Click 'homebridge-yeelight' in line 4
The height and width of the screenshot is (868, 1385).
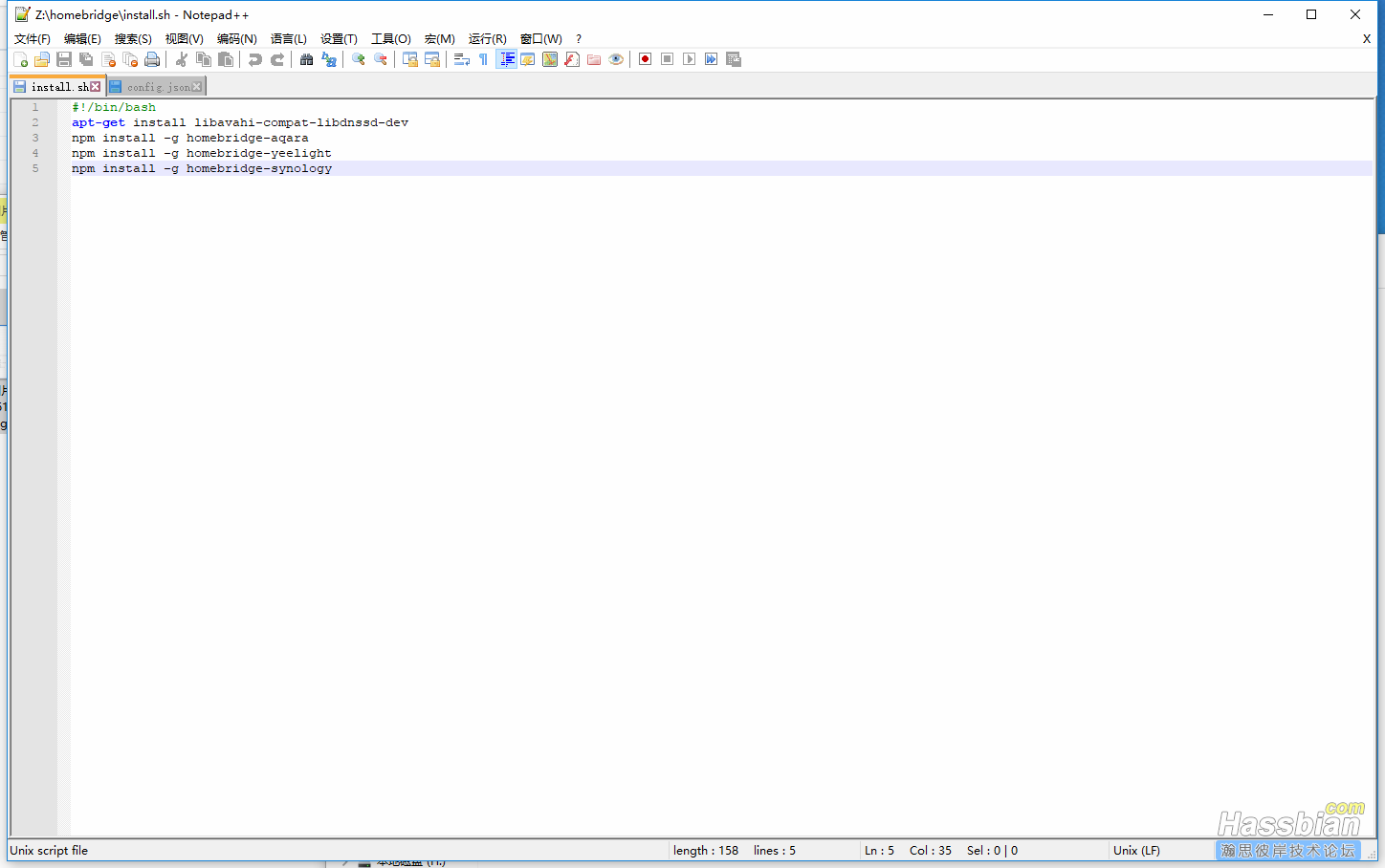pos(259,153)
